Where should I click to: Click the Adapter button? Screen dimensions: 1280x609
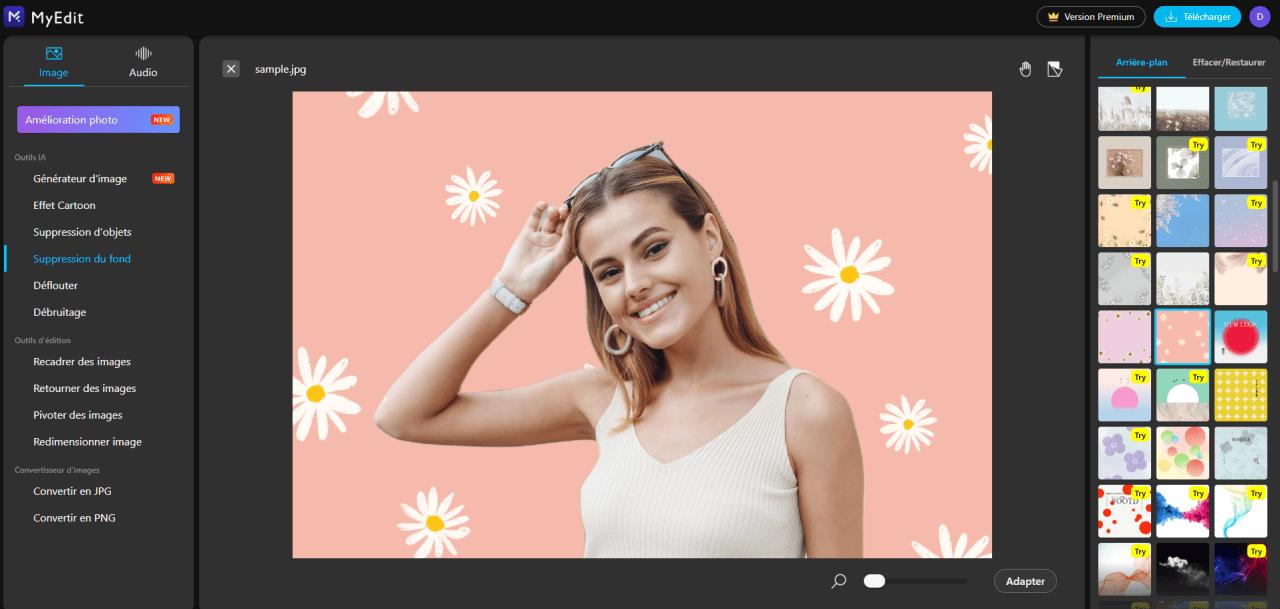point(1024,580)
